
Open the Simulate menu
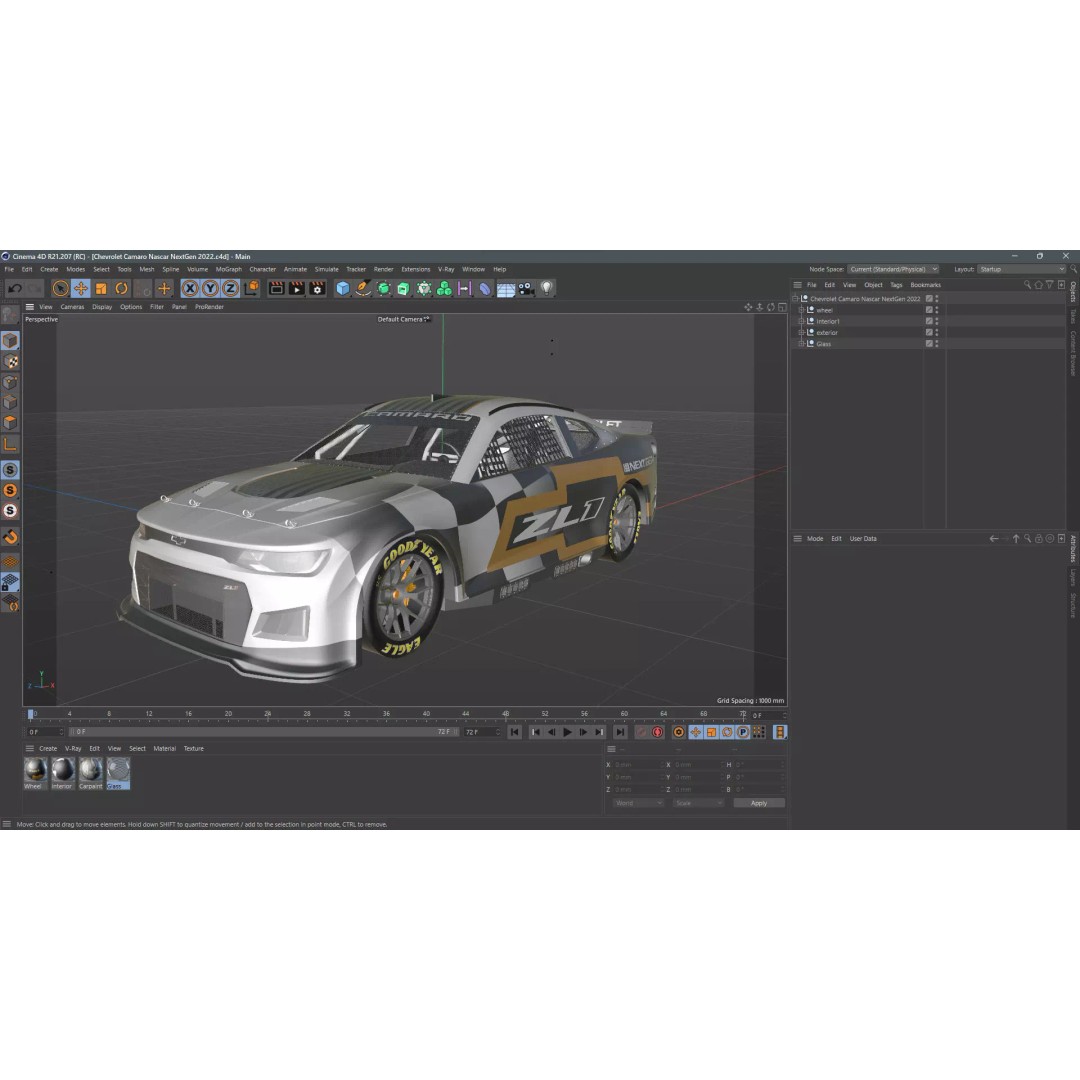pos(326,269)
